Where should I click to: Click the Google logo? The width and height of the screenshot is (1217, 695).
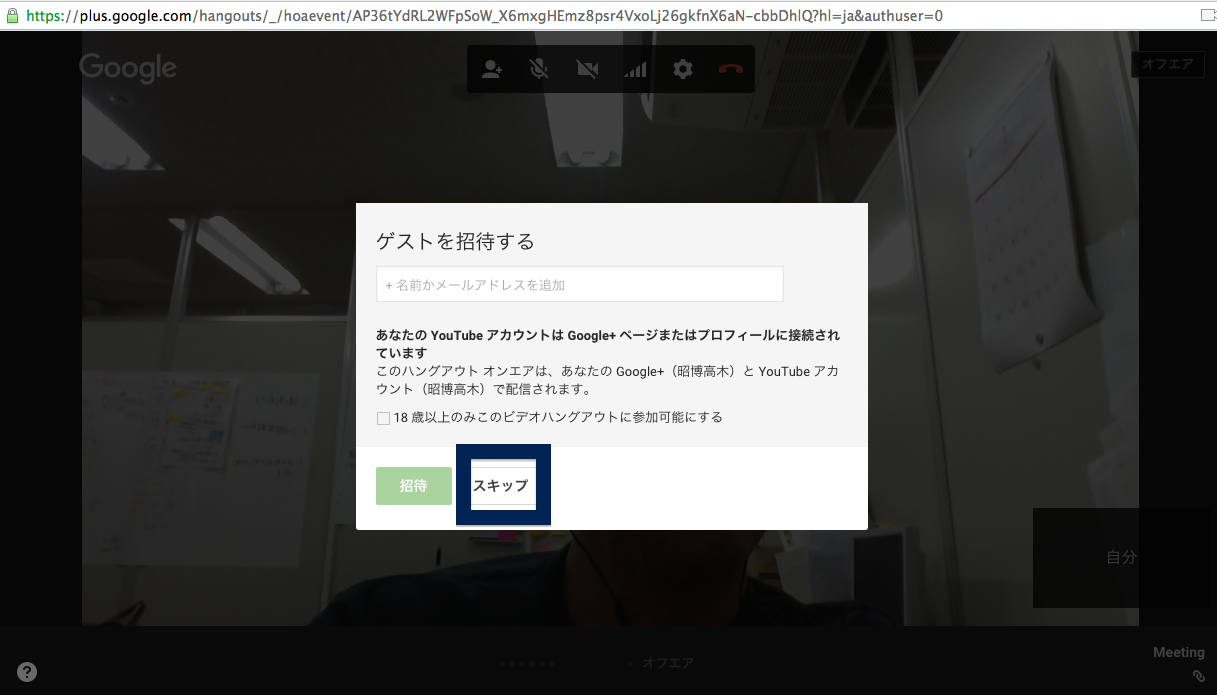coord(128,68)
